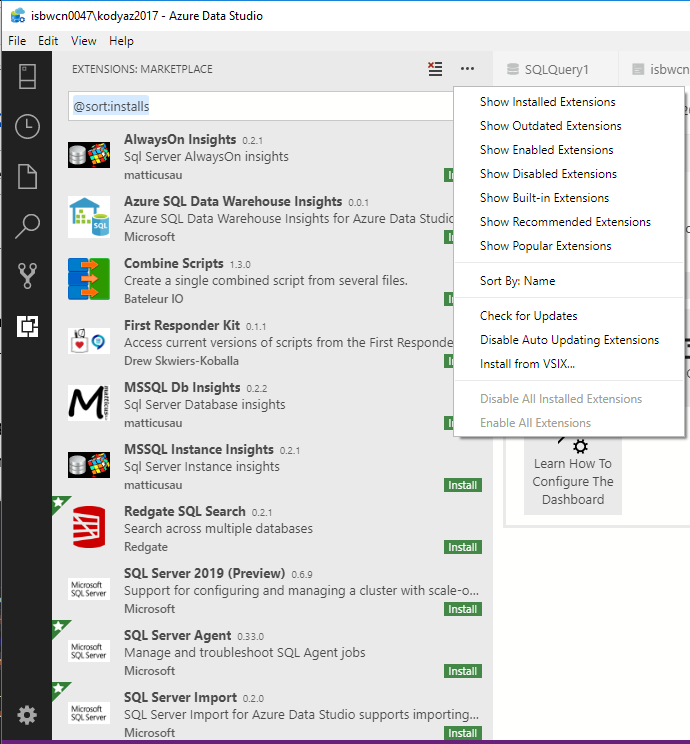Click First Responder Kit extension icon
This screenshot has width=690, height=744.
click(89, 341)
